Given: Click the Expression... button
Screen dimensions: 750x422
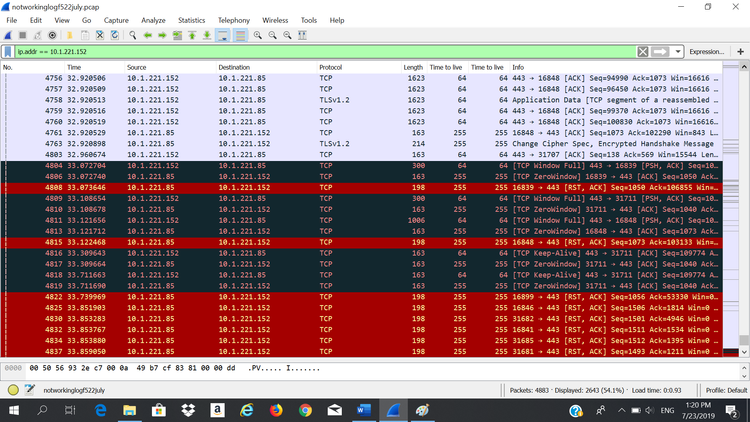Looking at the screenshot, I should 706,51.
